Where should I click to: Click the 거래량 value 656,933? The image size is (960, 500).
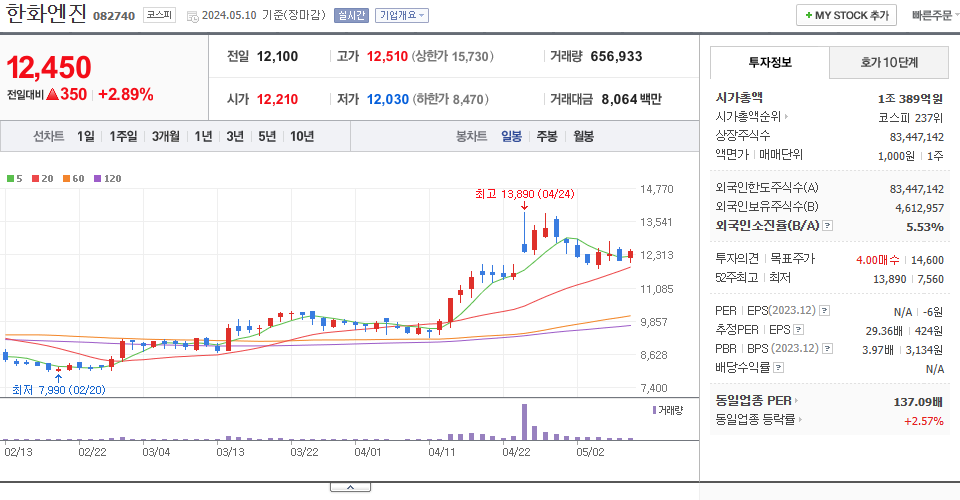coord(616,56)
